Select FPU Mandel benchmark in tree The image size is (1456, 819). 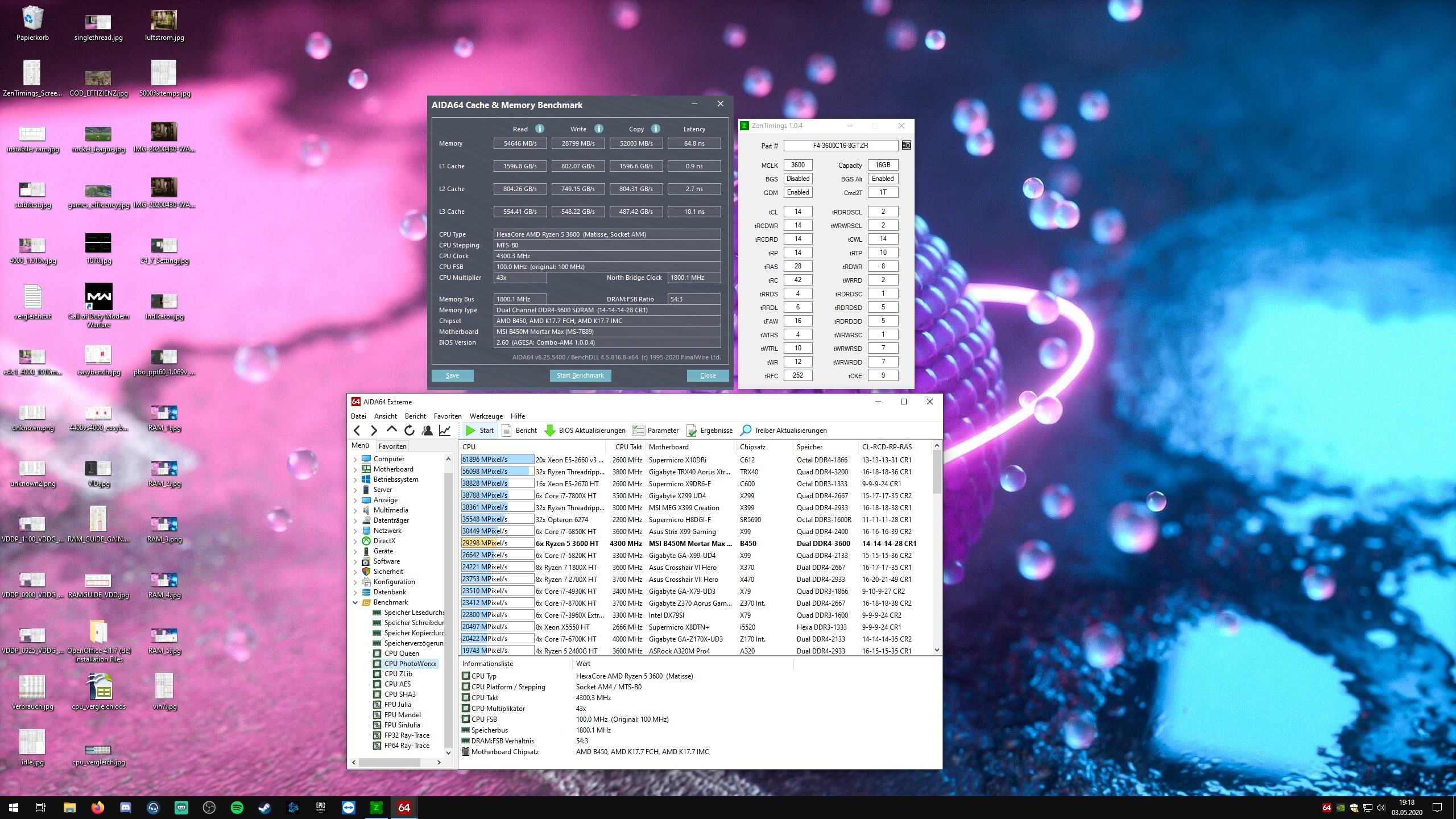pyautogui.click(x=402, y=715)
